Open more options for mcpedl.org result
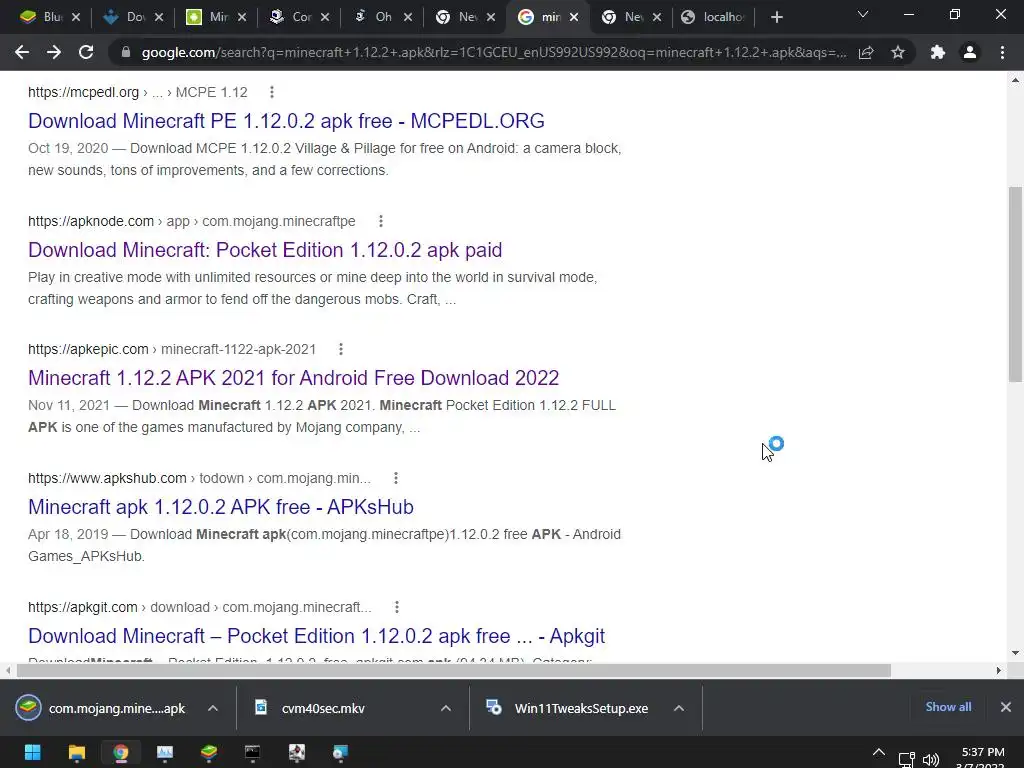Screen dimensions: 1024x768 272,92
